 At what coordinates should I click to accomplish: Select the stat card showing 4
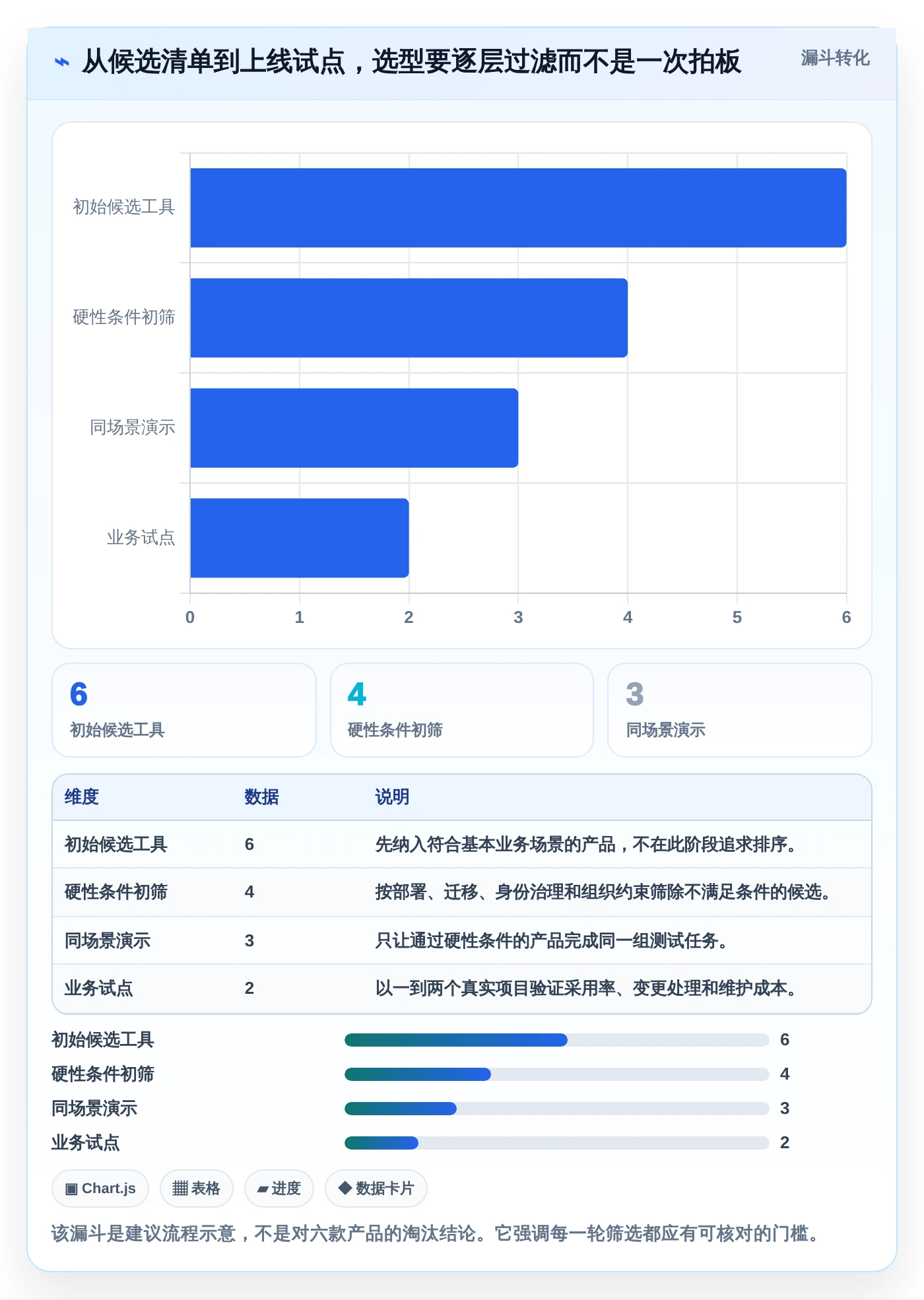[x=462, y=710]
